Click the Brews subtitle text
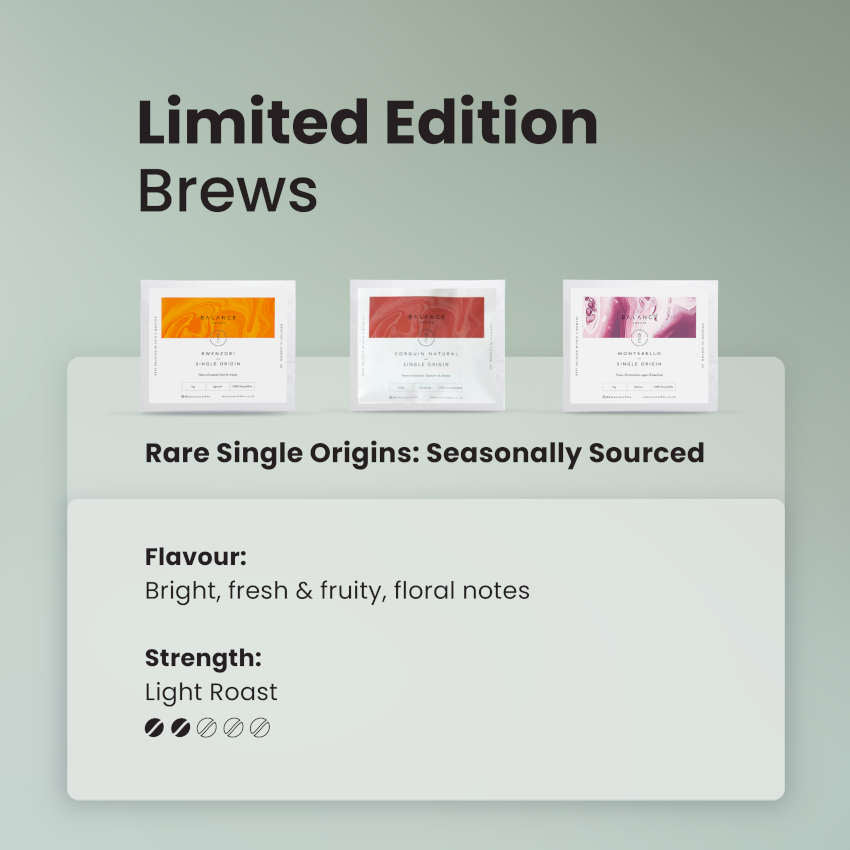850x850 pixels. (227, 190)
